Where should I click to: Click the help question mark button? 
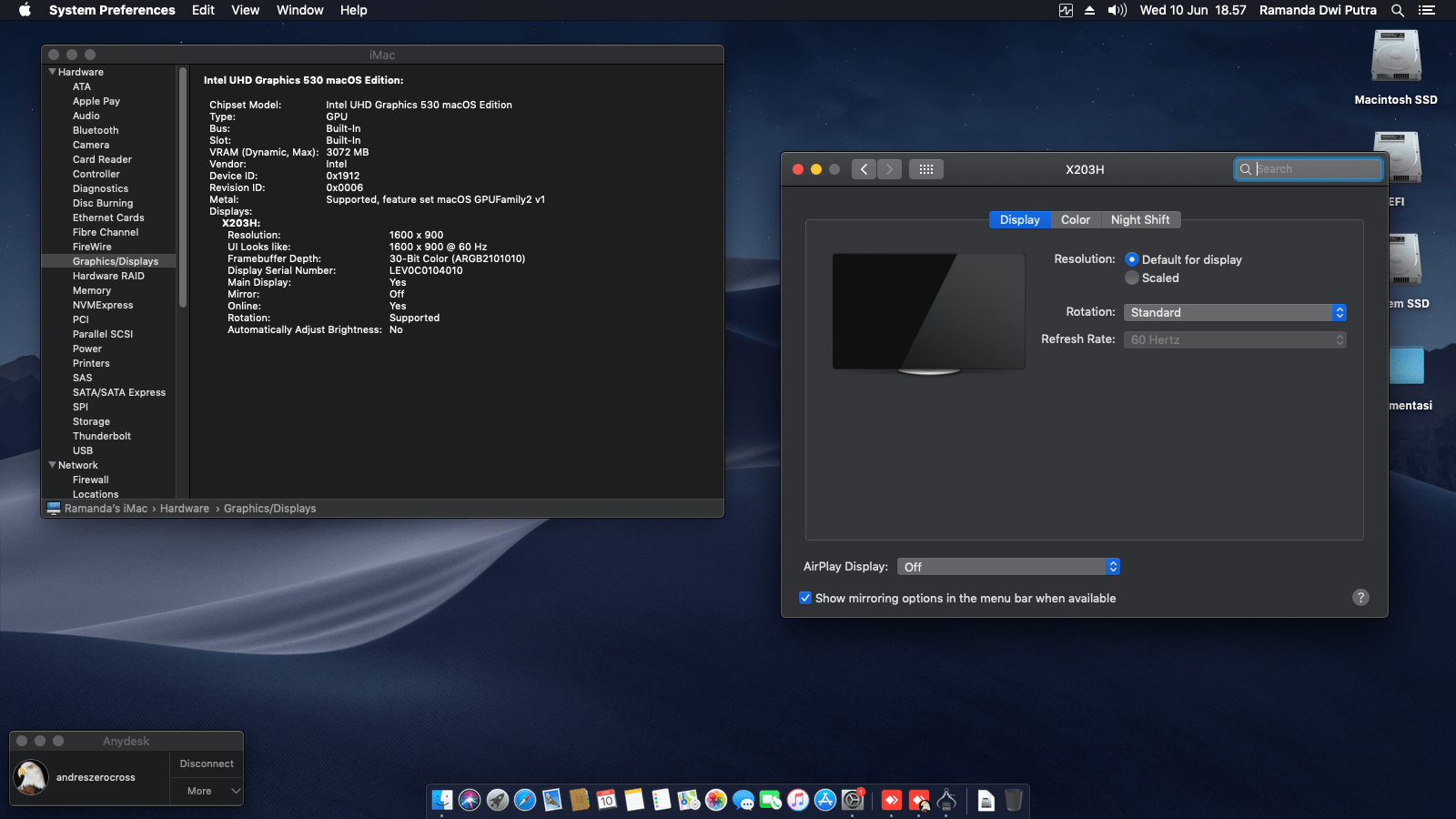click(1360, 598)
